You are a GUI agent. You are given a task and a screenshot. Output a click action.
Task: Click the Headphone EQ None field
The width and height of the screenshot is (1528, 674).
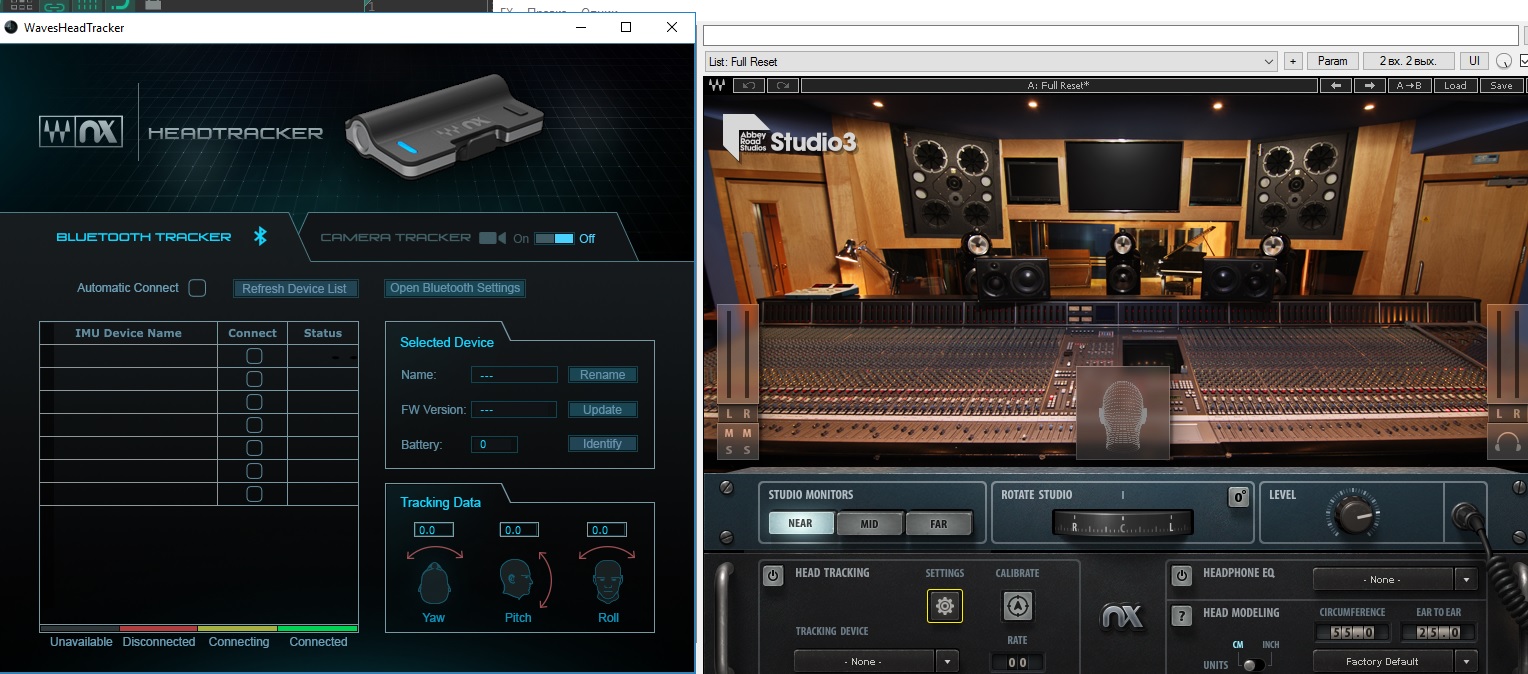(x=1383, y=579)
